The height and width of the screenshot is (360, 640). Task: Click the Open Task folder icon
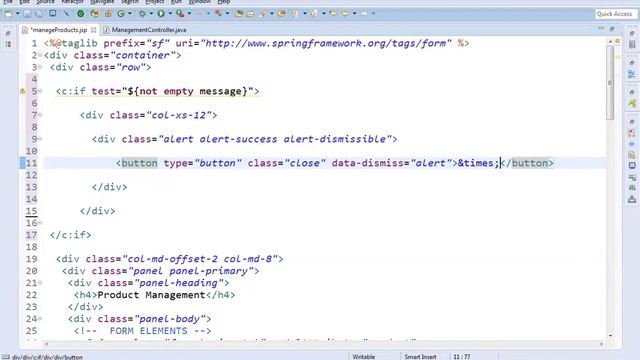tap(250, 14)
